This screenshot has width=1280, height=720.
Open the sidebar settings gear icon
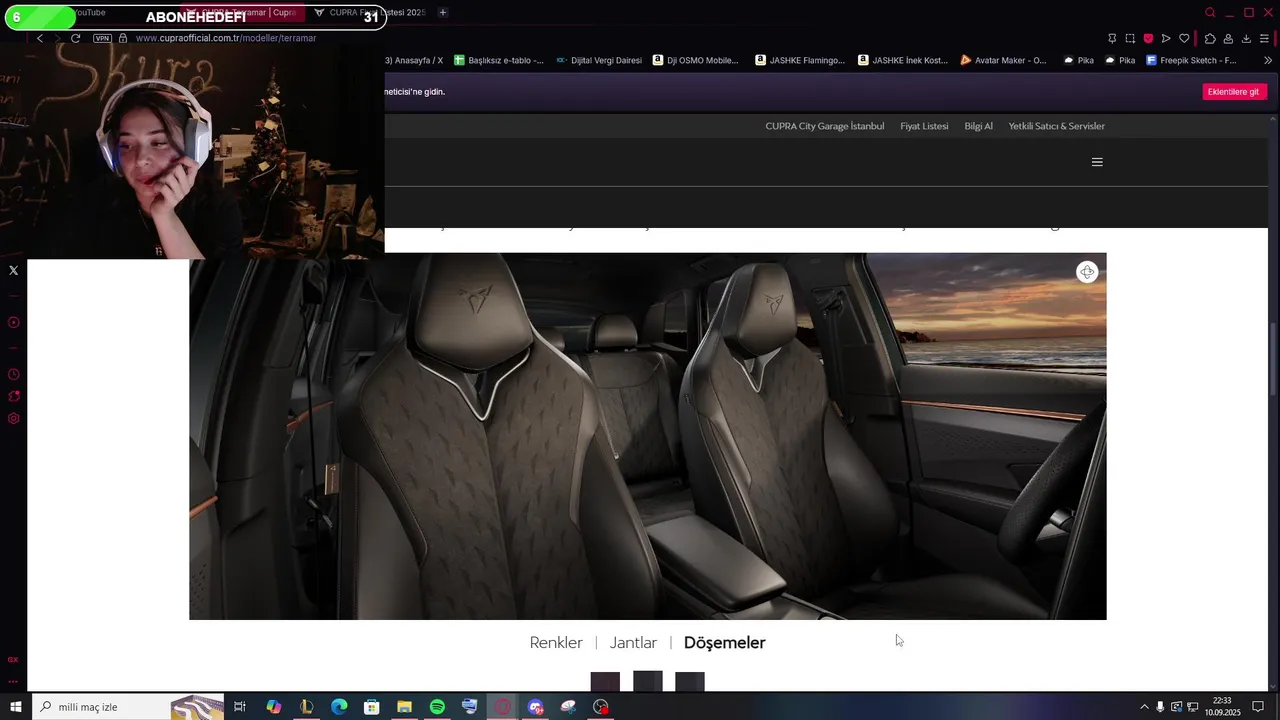pos(14,419)
